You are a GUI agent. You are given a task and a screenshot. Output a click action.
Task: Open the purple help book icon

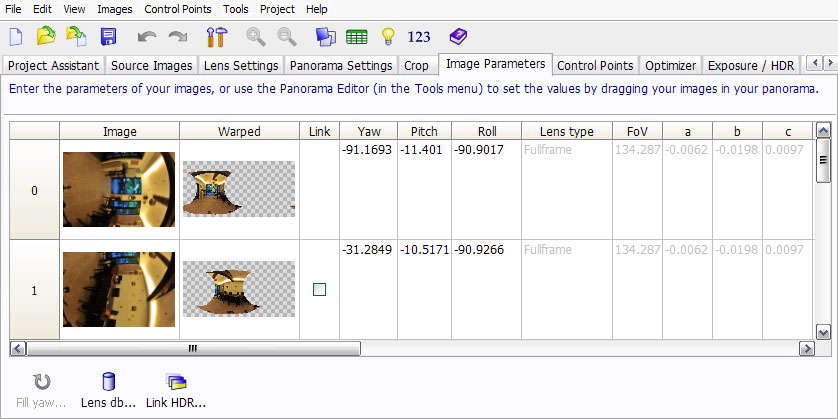pos(457,37)
